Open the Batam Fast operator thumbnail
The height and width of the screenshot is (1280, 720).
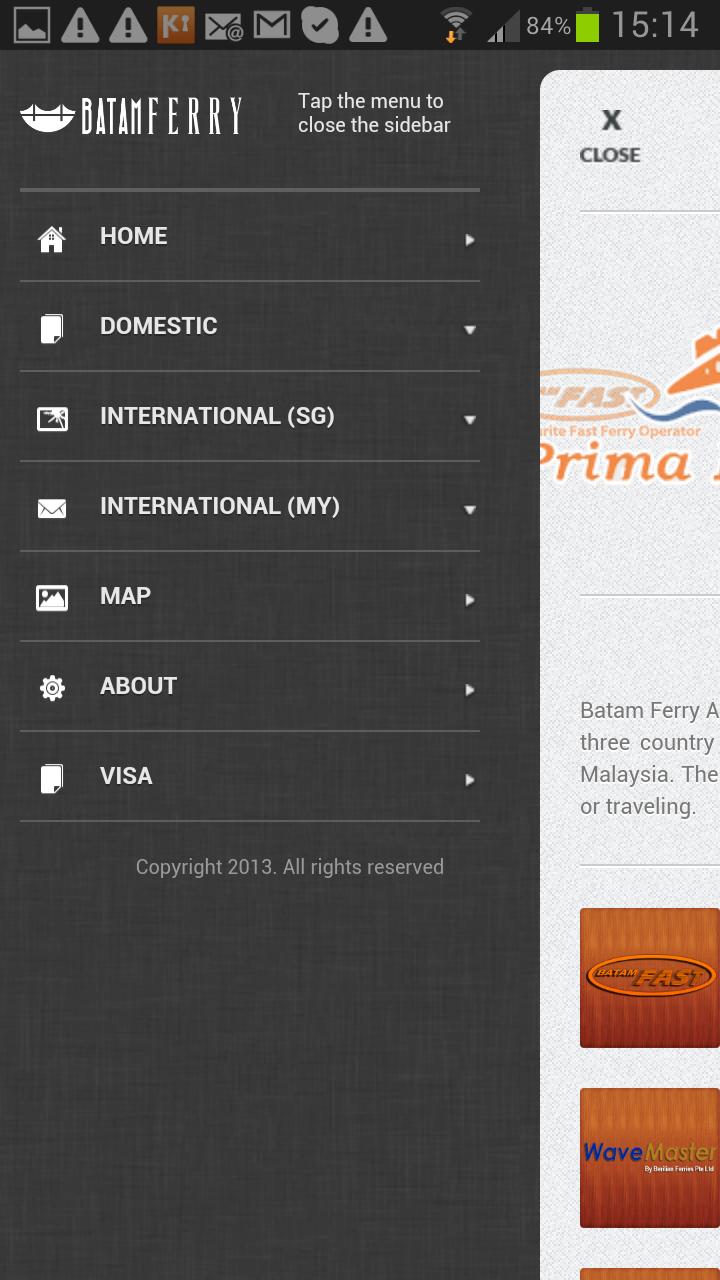point(650,977)
